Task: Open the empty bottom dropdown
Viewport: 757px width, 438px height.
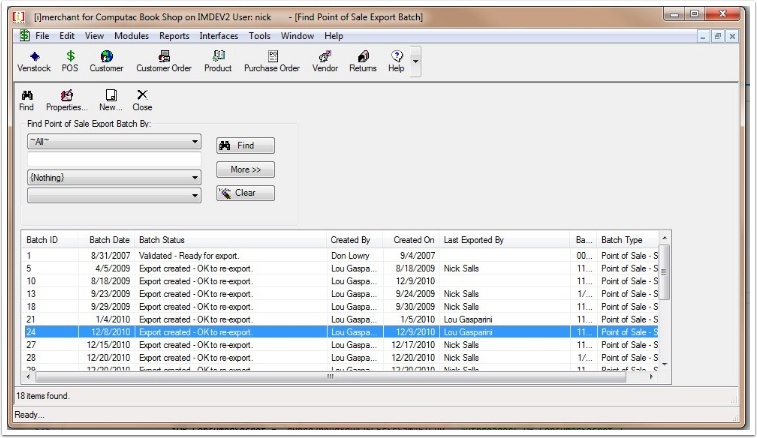Action: pos(195,195)
